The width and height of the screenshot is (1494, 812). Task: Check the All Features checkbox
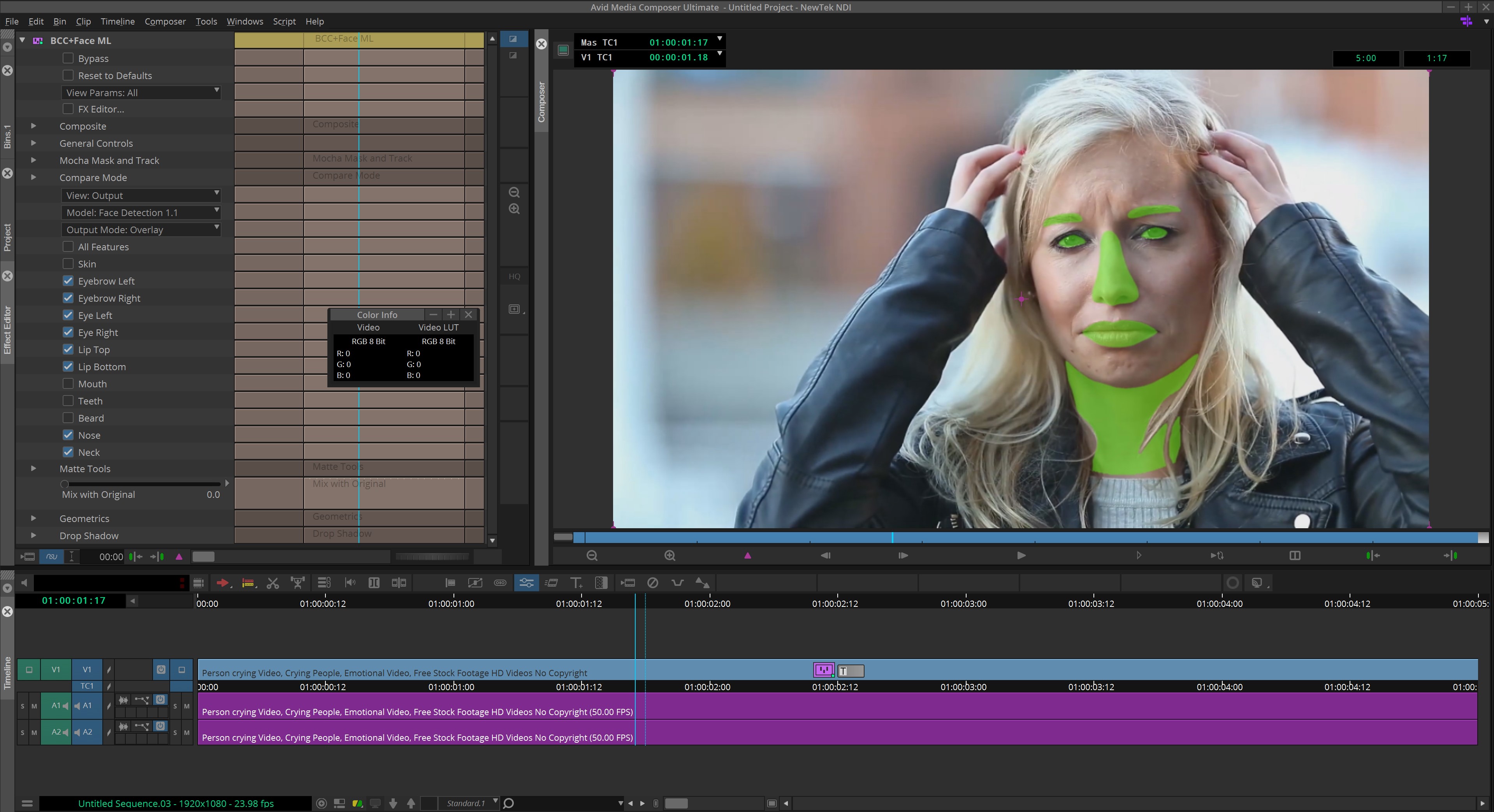68,246
